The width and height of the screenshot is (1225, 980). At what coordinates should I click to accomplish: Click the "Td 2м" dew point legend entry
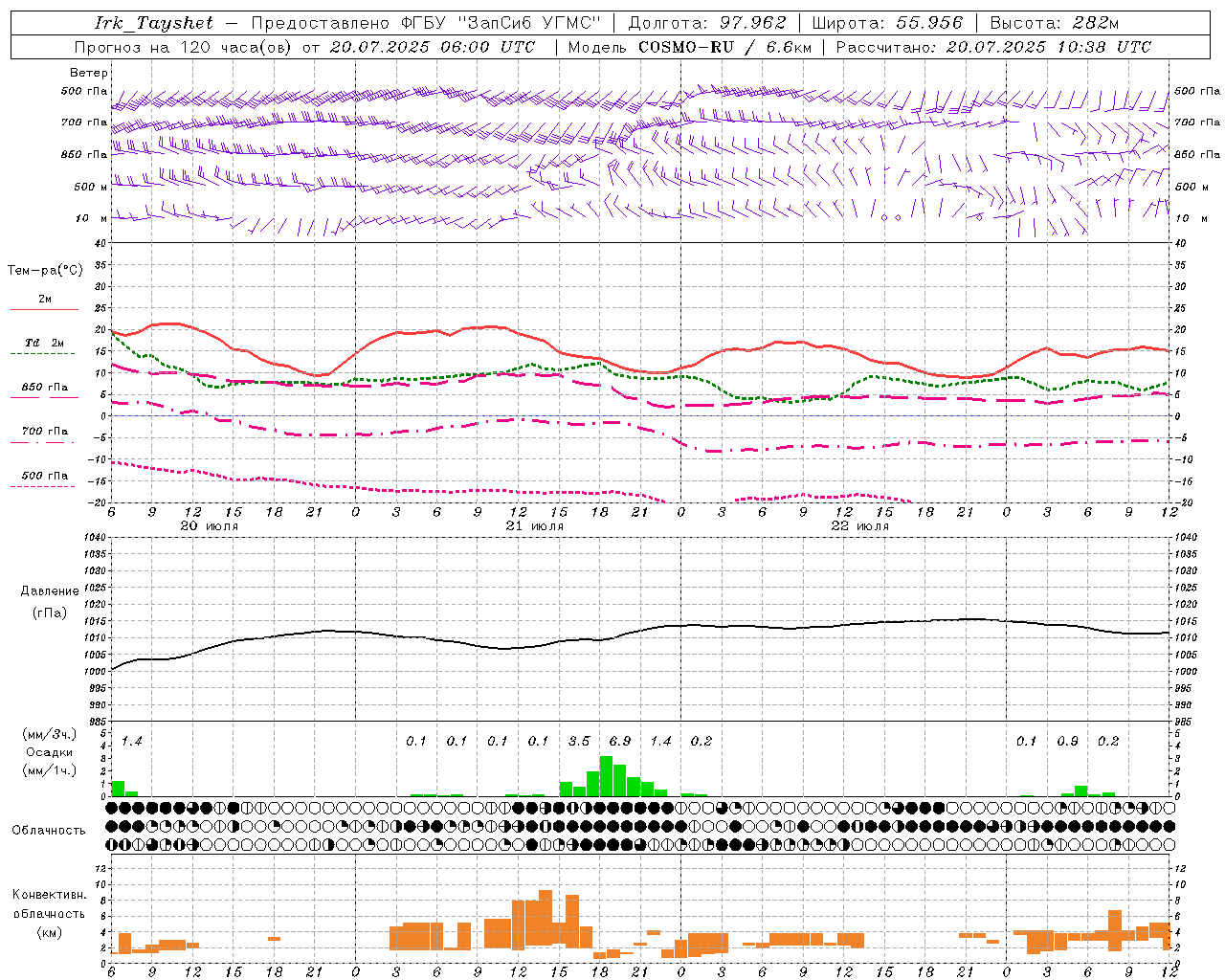[45, 343]
